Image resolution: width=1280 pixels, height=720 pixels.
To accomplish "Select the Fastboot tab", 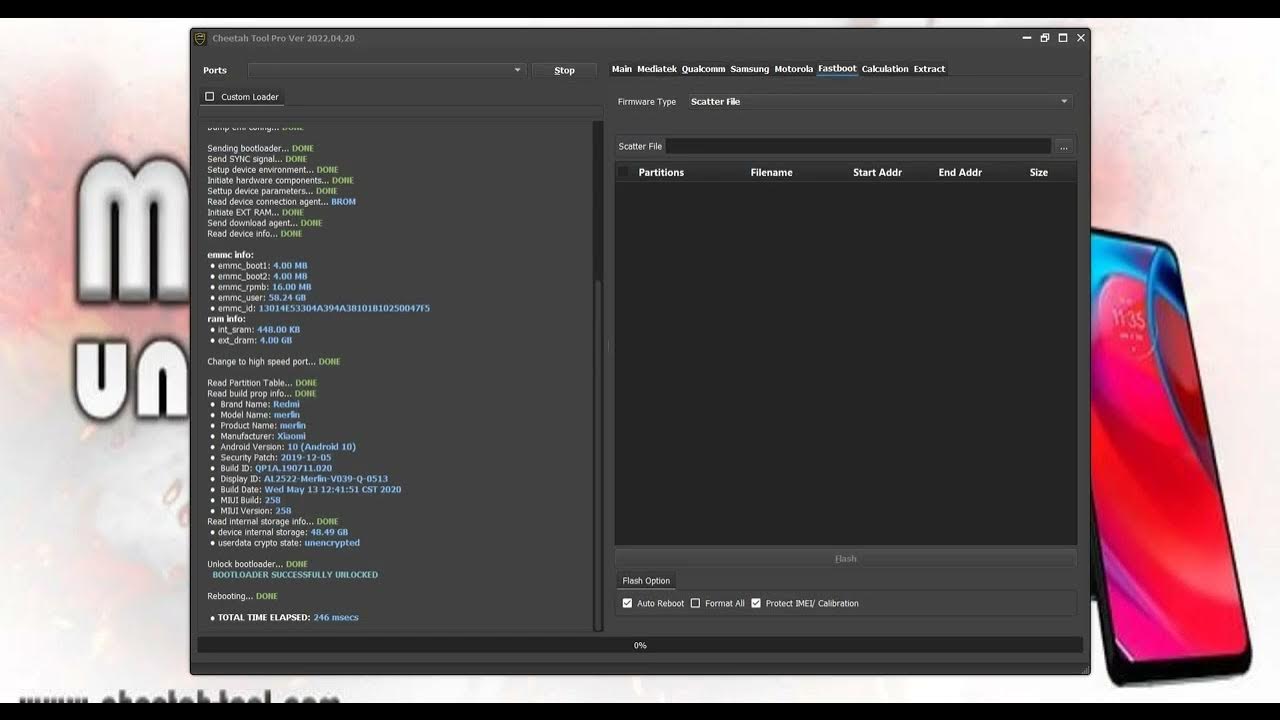I will pos(837,69).
